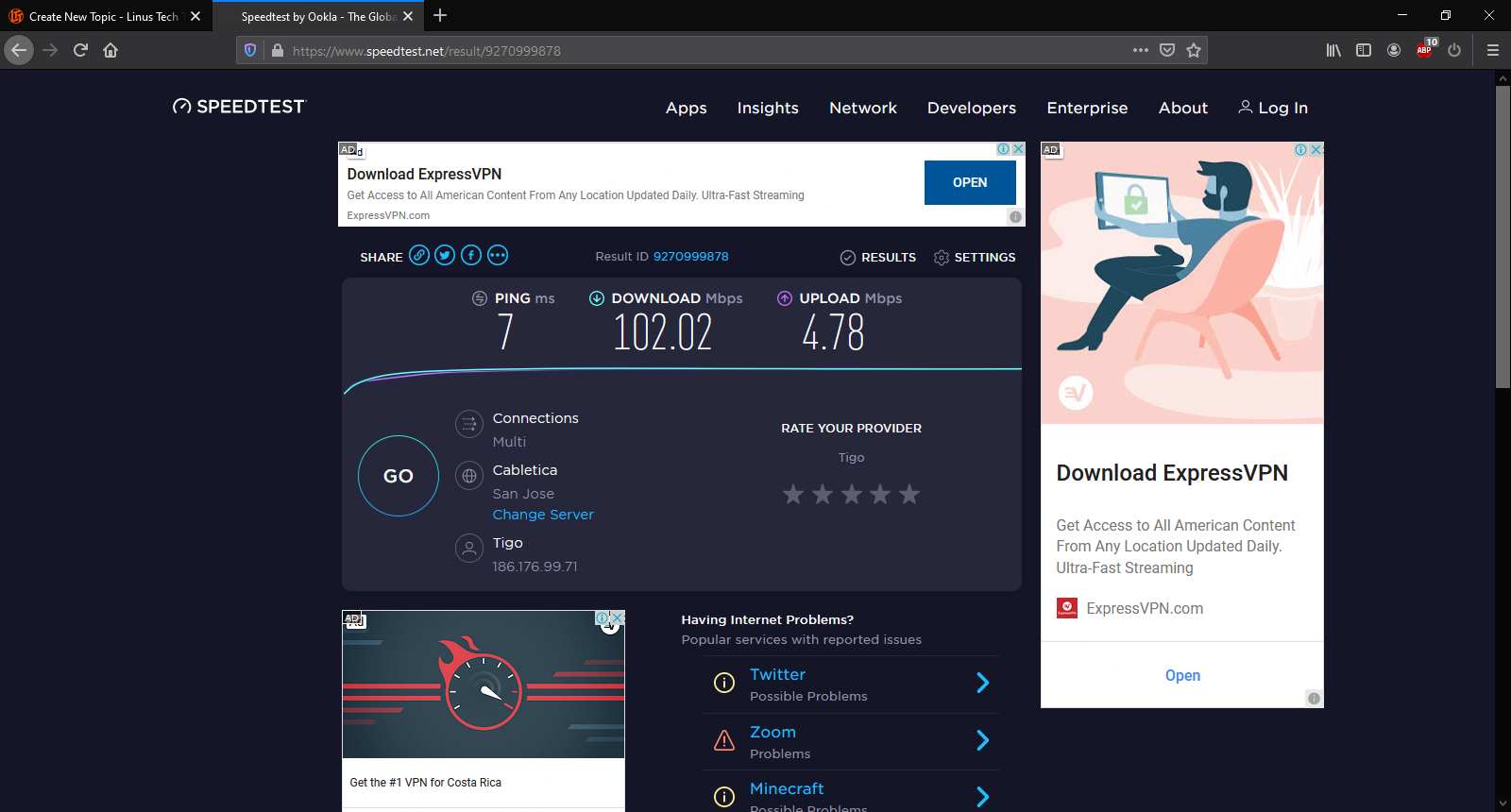Screen dimensions: 1511x812
Task: Expand the Minecraft problems chevron
Action: tap(983, 797)
